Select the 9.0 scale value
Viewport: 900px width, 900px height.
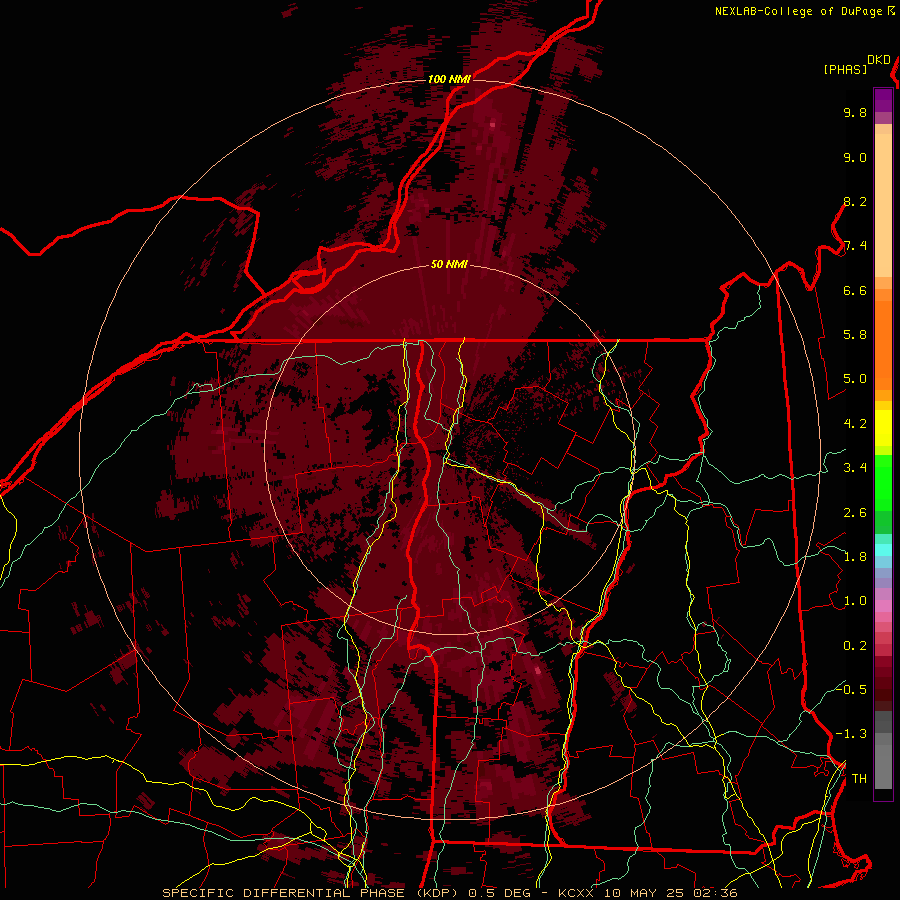pos(855,157)
